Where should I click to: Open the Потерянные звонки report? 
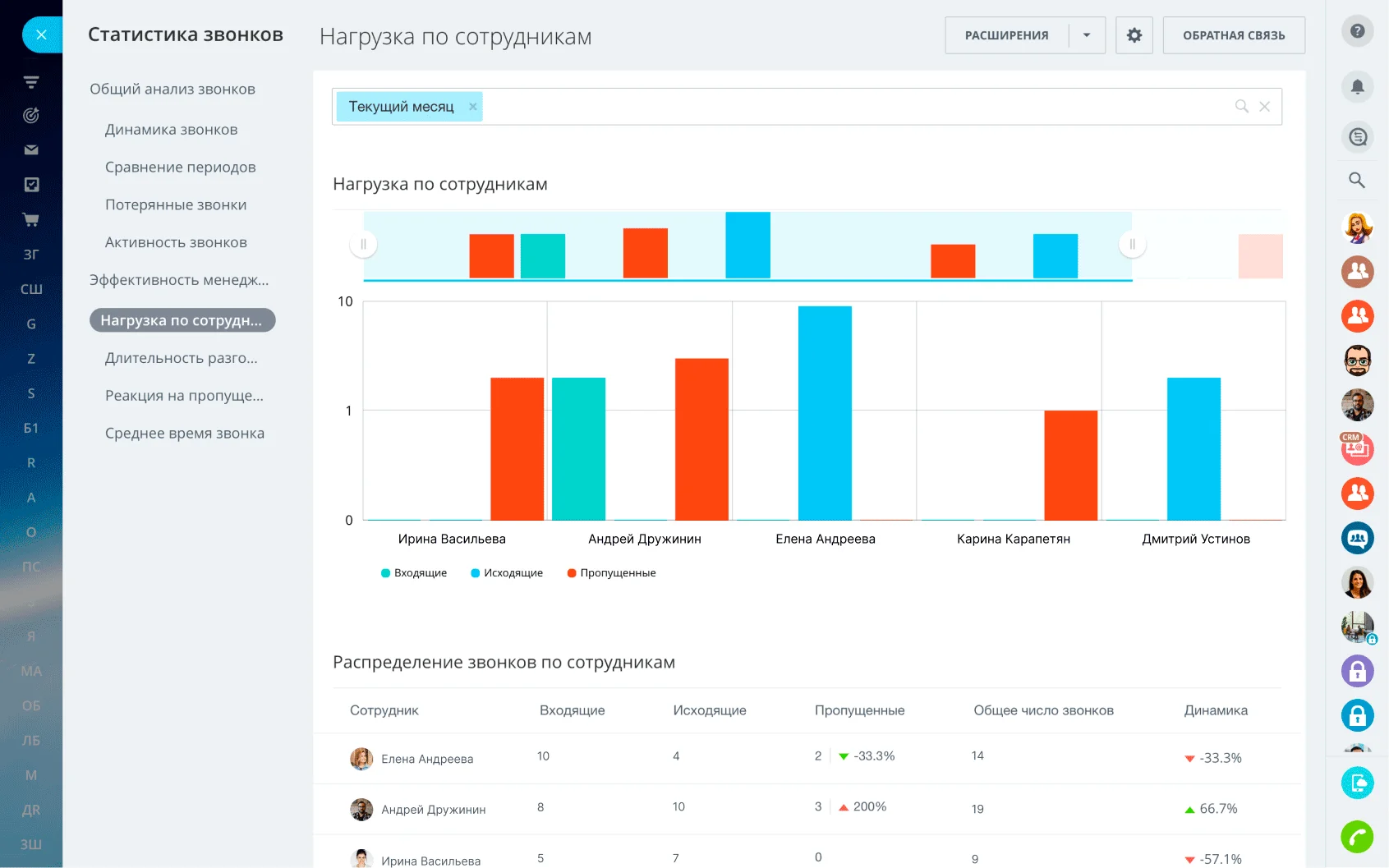(176, 204)
